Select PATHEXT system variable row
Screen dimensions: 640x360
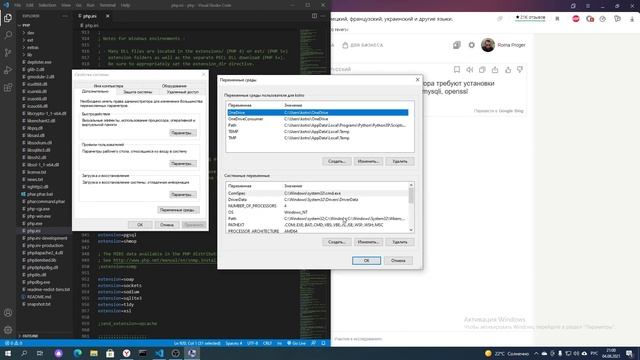coord(318,225)
